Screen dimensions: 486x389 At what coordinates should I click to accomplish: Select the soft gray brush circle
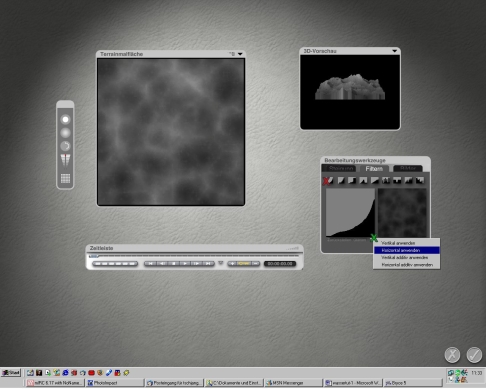pyautogui.click(x=65, y=133)
